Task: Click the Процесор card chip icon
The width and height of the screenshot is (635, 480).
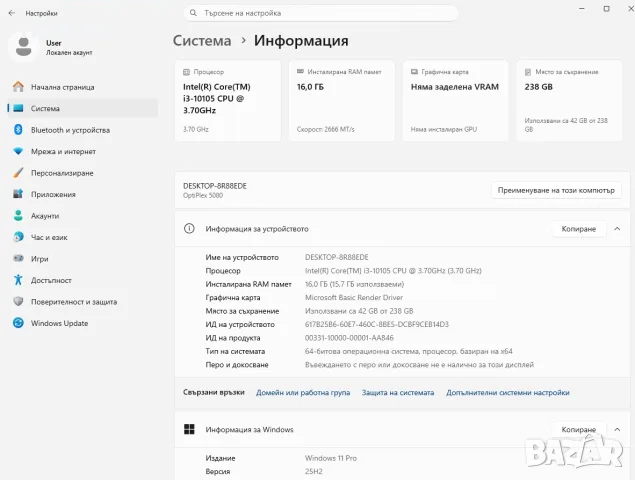Action: [x=186, y=72]
